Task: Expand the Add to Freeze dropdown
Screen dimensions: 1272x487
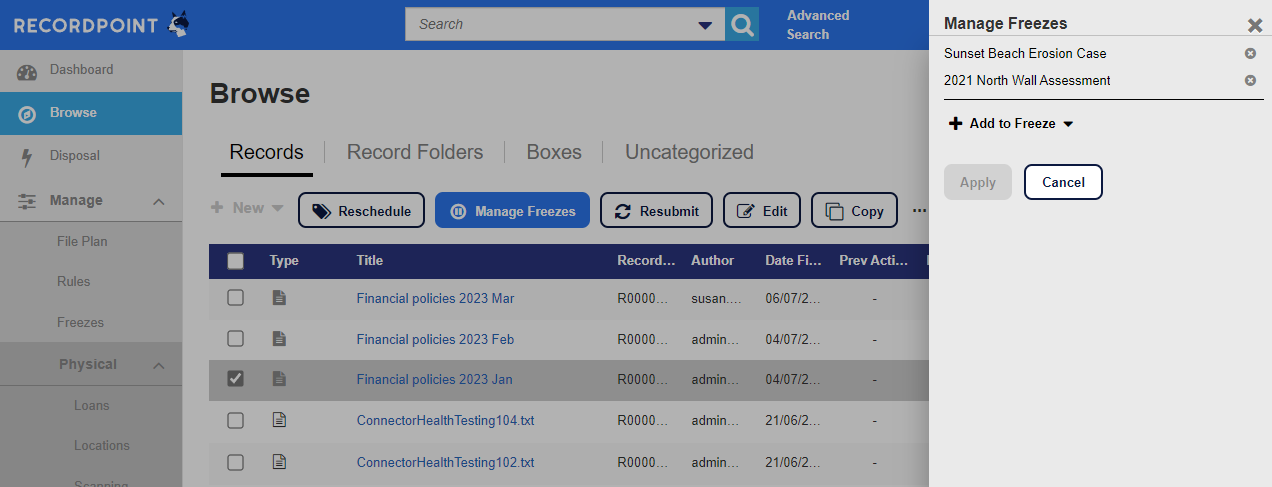Action: pyautogui.click(x=1010, y=124)
